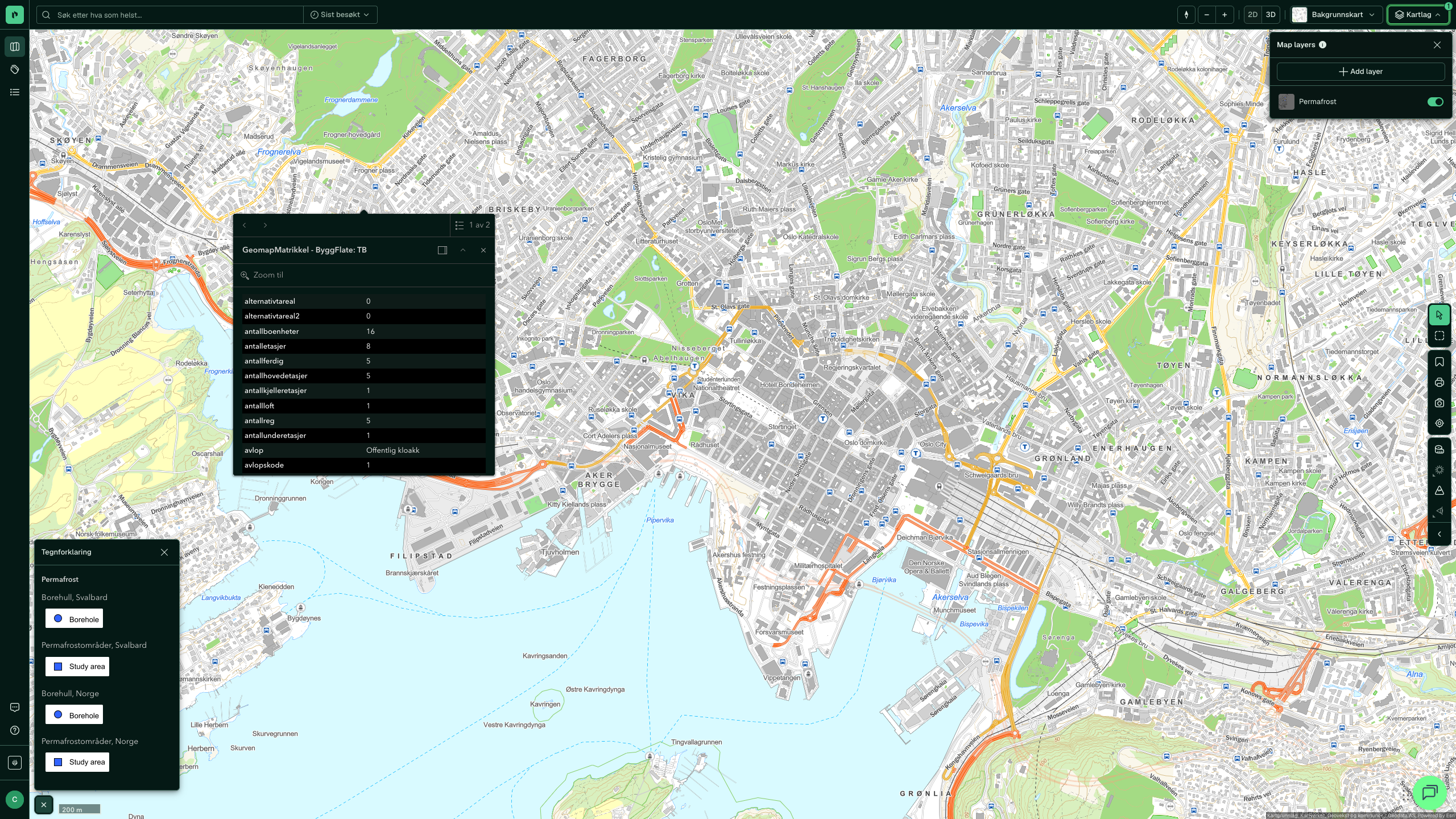The height and width of the screenshot is (819, 1456).
Task: Open the bookmarks tool
Action: pyautogui.click(x=1440, y=362)
